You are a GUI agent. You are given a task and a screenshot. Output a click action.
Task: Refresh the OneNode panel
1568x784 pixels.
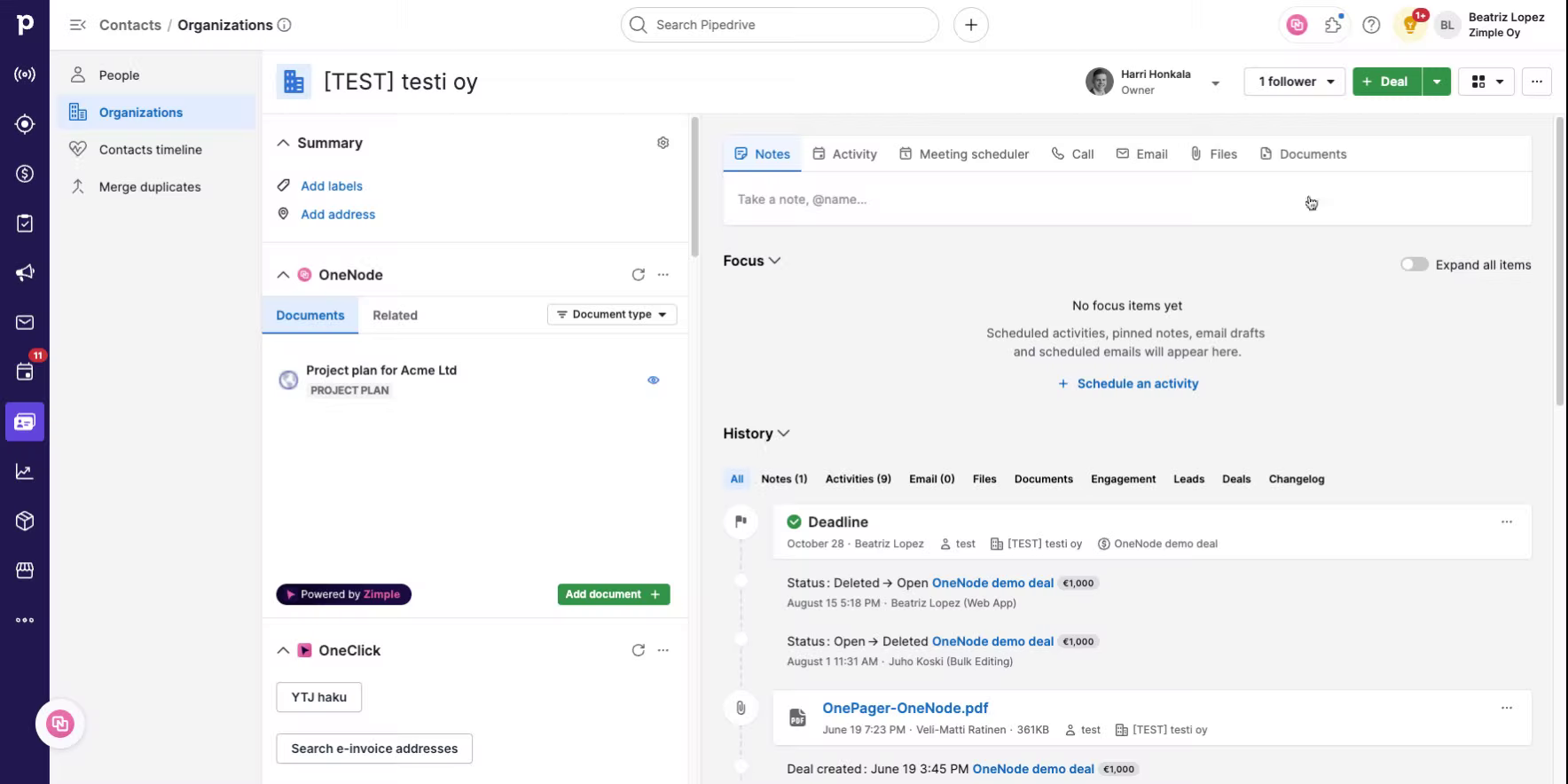tap(638, 275)
